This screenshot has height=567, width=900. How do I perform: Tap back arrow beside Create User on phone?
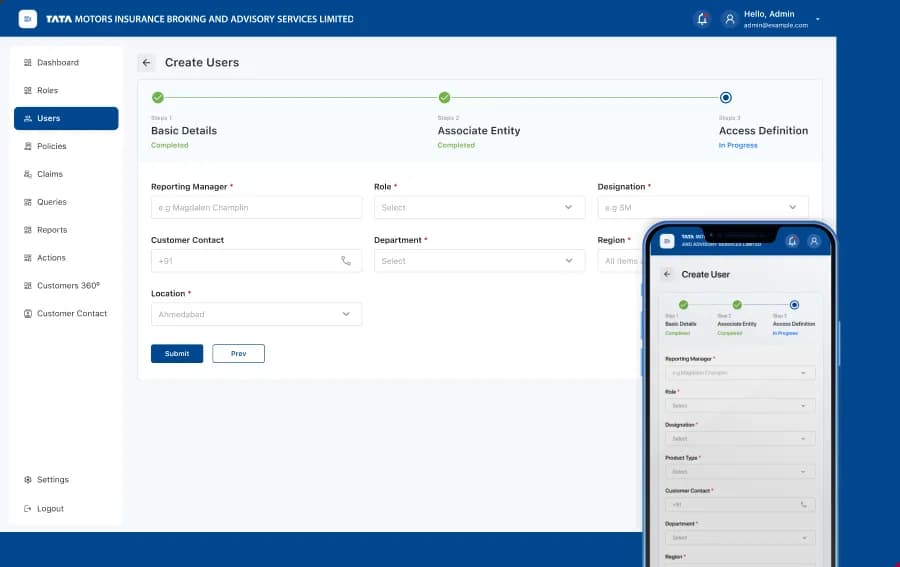pyautogui.click(x=667, y=274)
